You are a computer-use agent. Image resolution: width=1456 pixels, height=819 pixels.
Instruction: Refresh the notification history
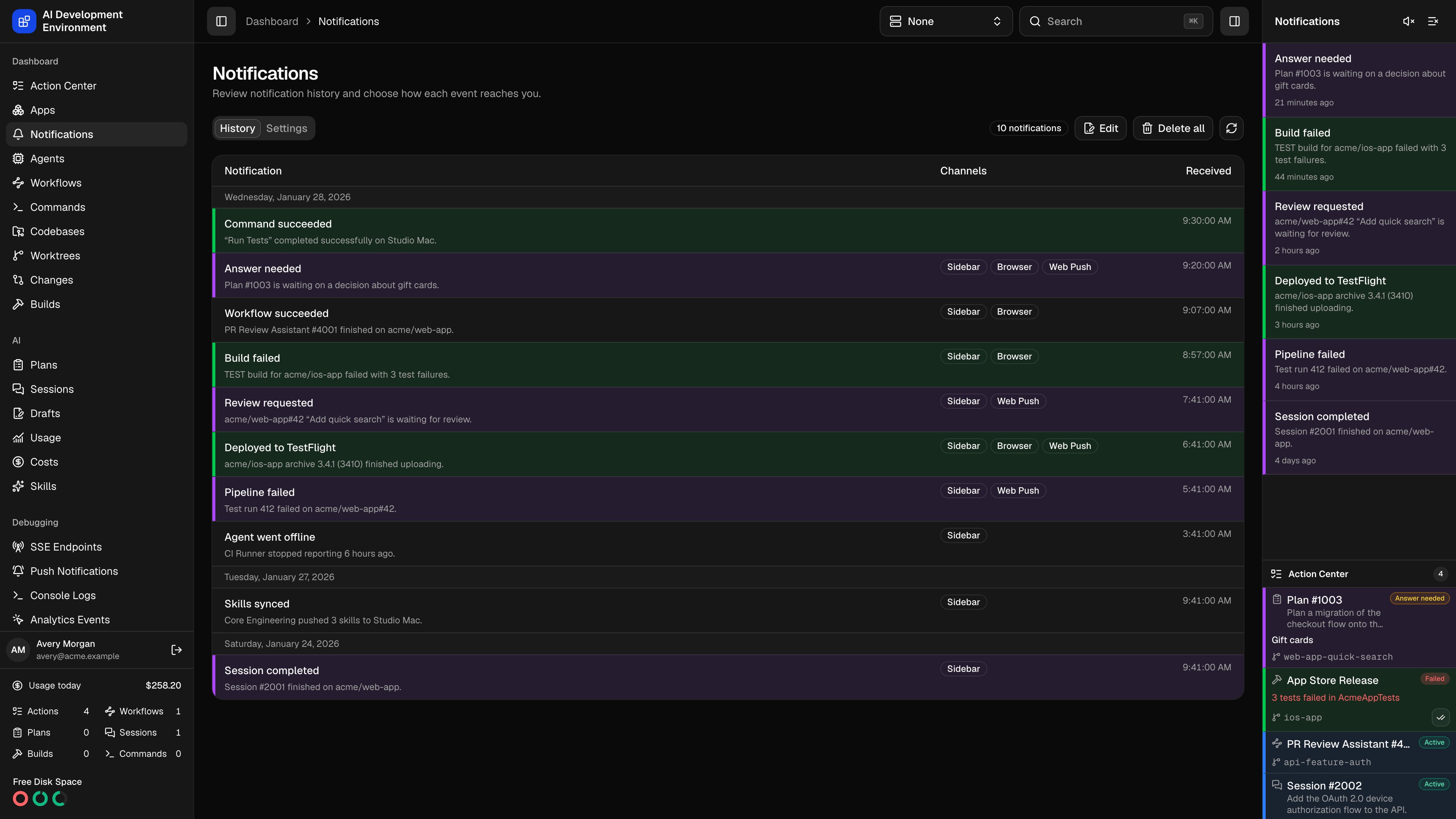1231,128
